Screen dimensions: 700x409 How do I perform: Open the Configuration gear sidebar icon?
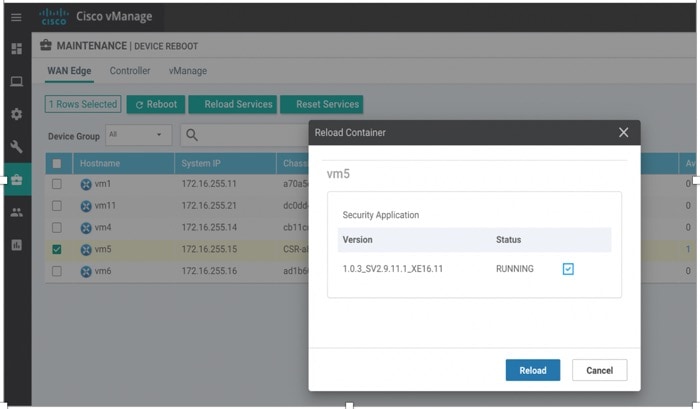point(17,114)
